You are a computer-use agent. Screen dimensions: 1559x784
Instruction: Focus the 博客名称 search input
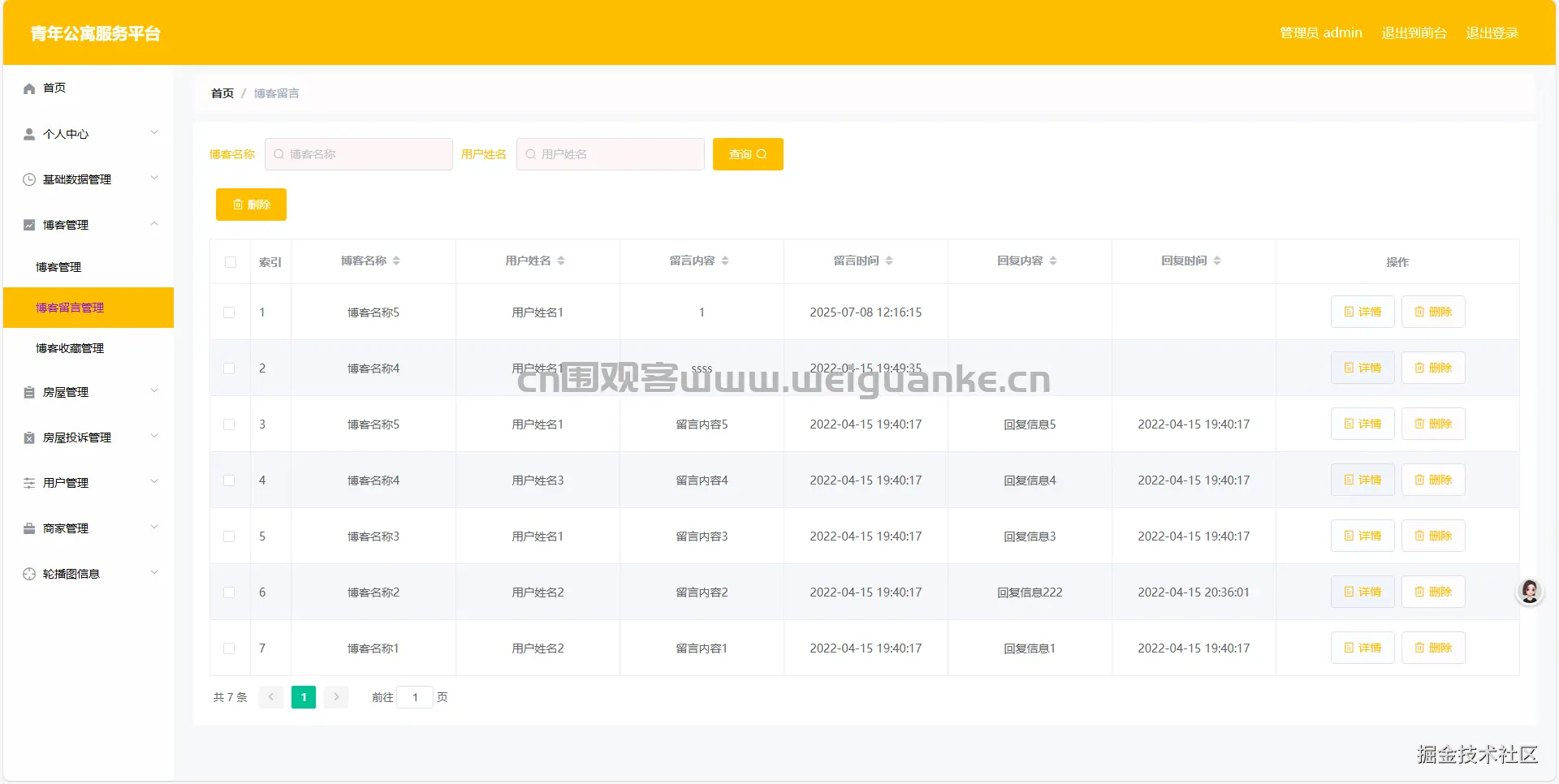[359, 154]
